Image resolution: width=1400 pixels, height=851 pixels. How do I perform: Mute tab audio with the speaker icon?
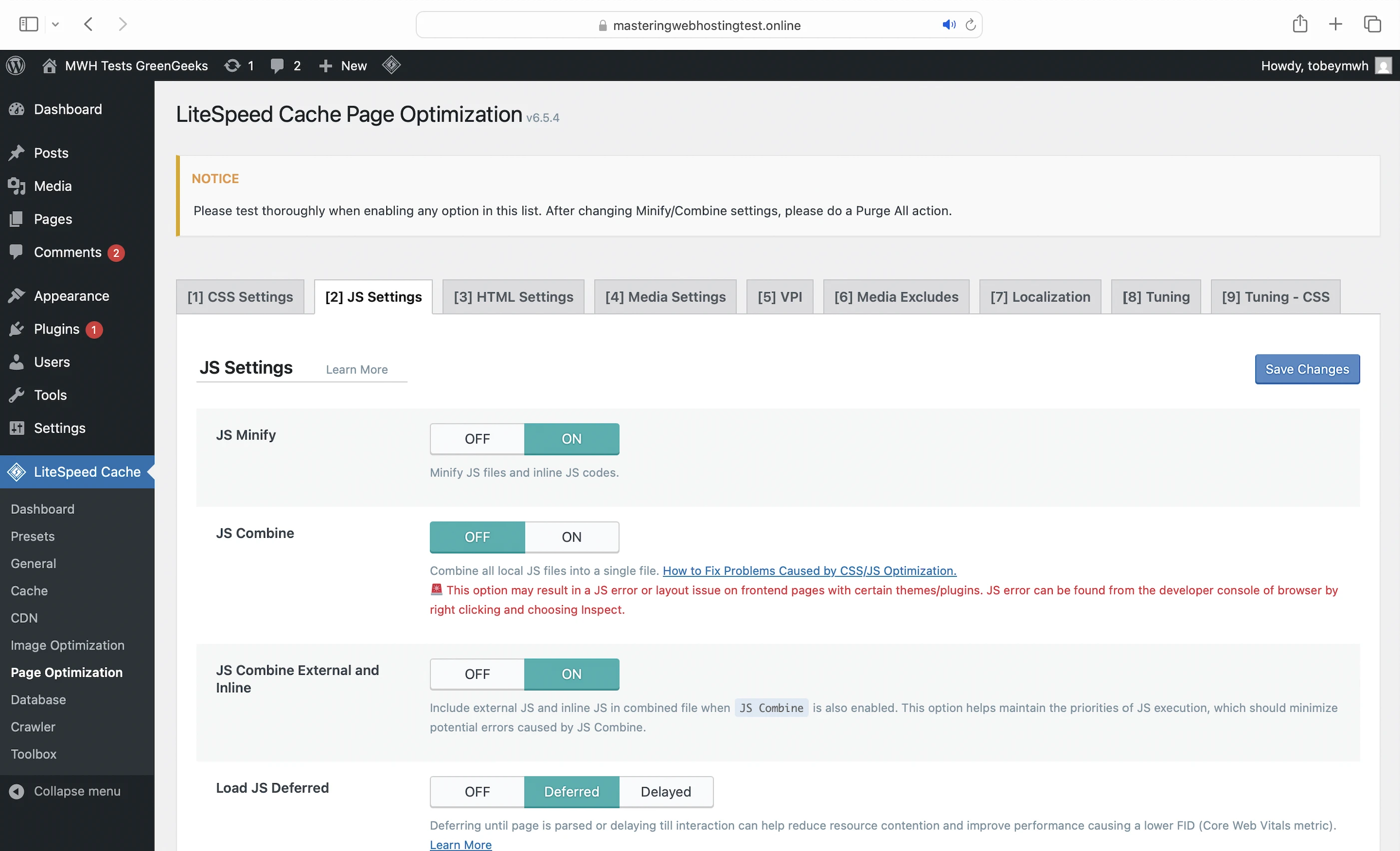(x=948, y=24)
